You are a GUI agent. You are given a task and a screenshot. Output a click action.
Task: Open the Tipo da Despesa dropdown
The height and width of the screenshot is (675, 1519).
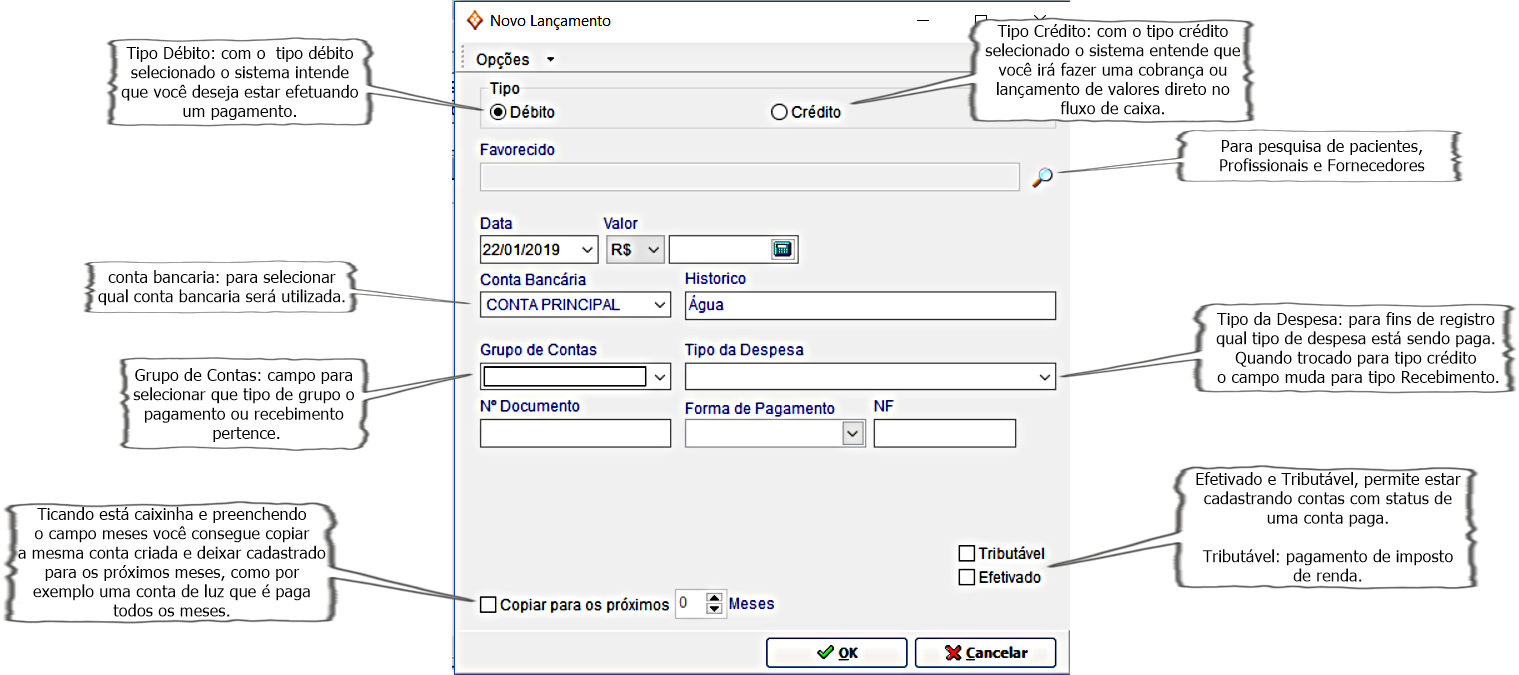[1045, 377]
